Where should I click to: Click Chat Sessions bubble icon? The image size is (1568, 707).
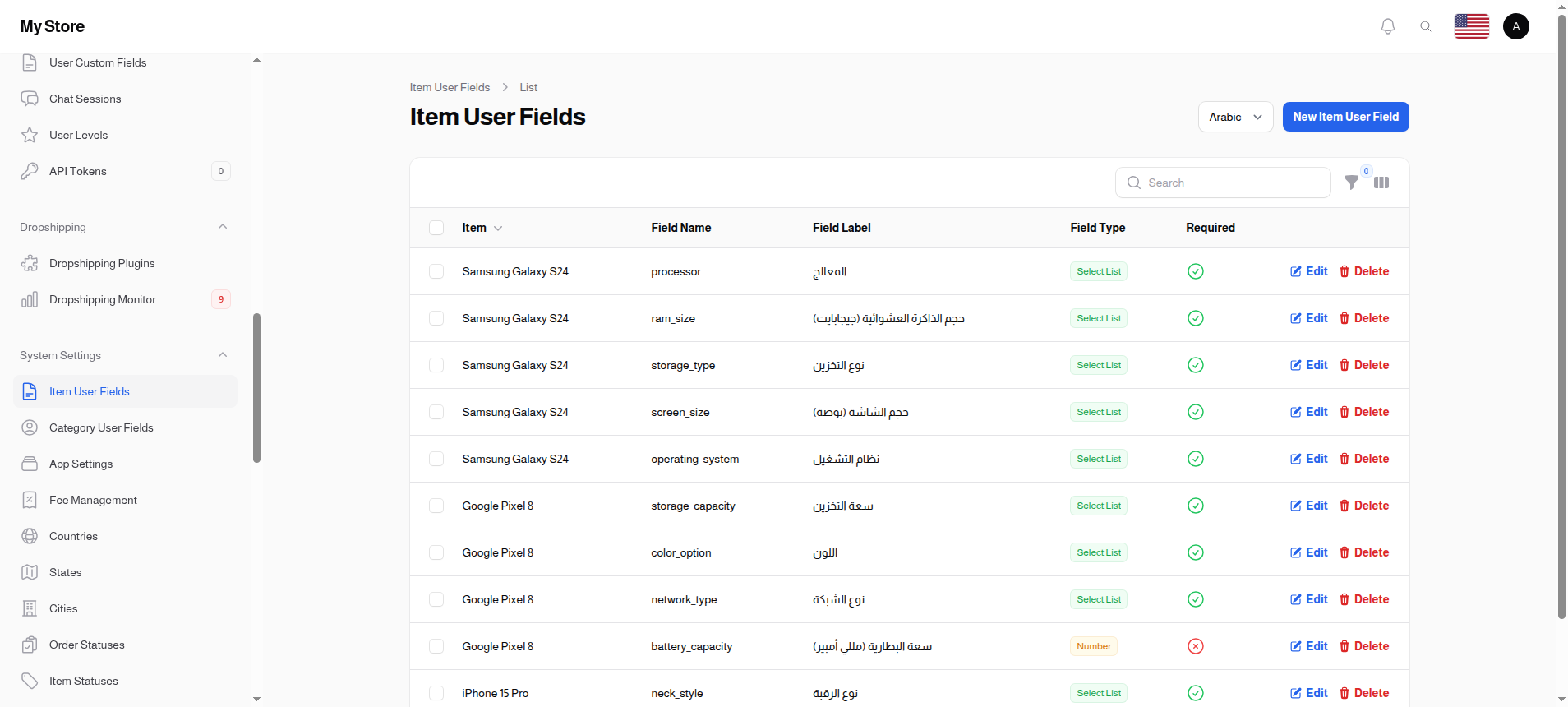[x=30, y=99]
